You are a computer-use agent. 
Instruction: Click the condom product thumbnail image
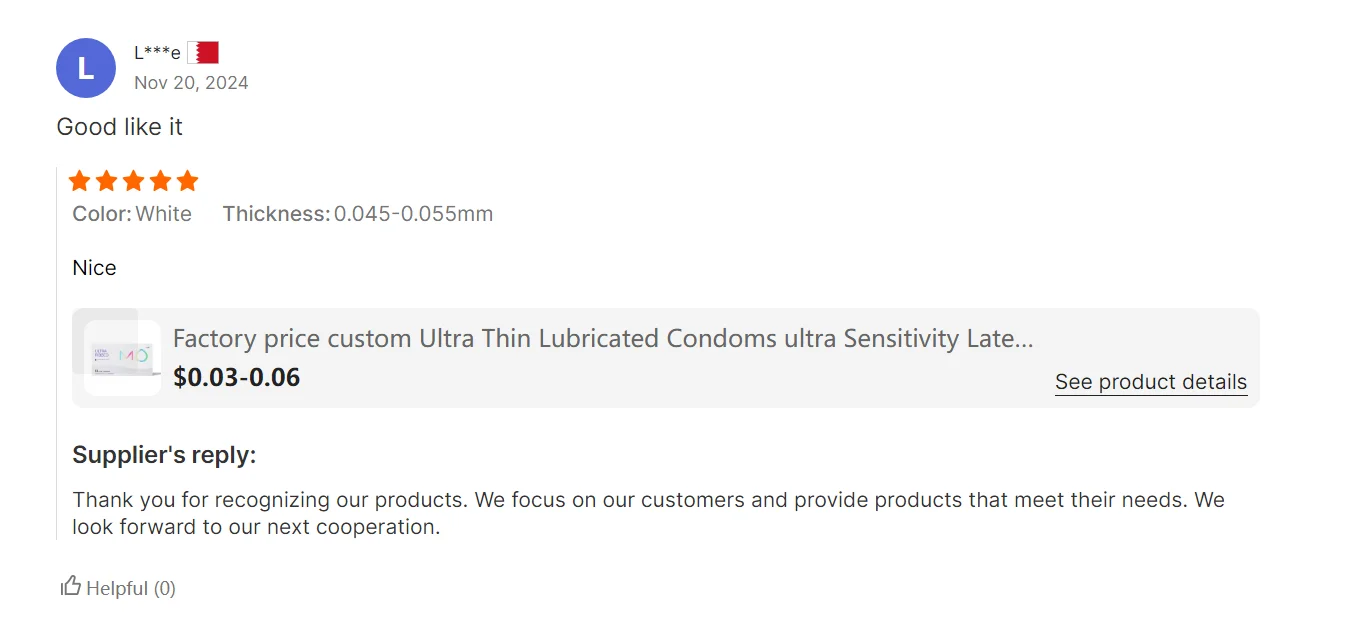[x=122, y=358]
